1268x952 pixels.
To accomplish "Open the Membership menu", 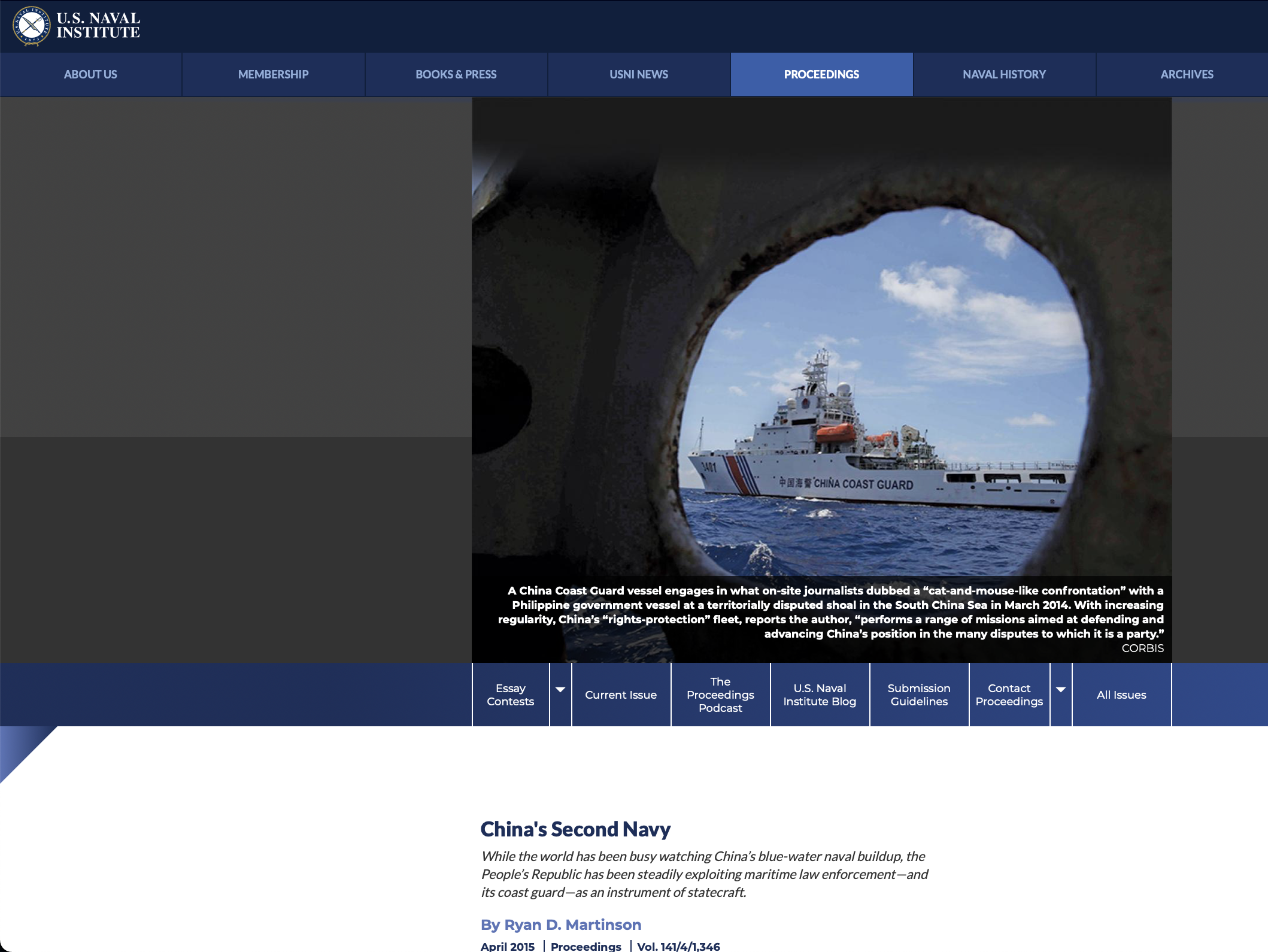I will pos(273,74).
